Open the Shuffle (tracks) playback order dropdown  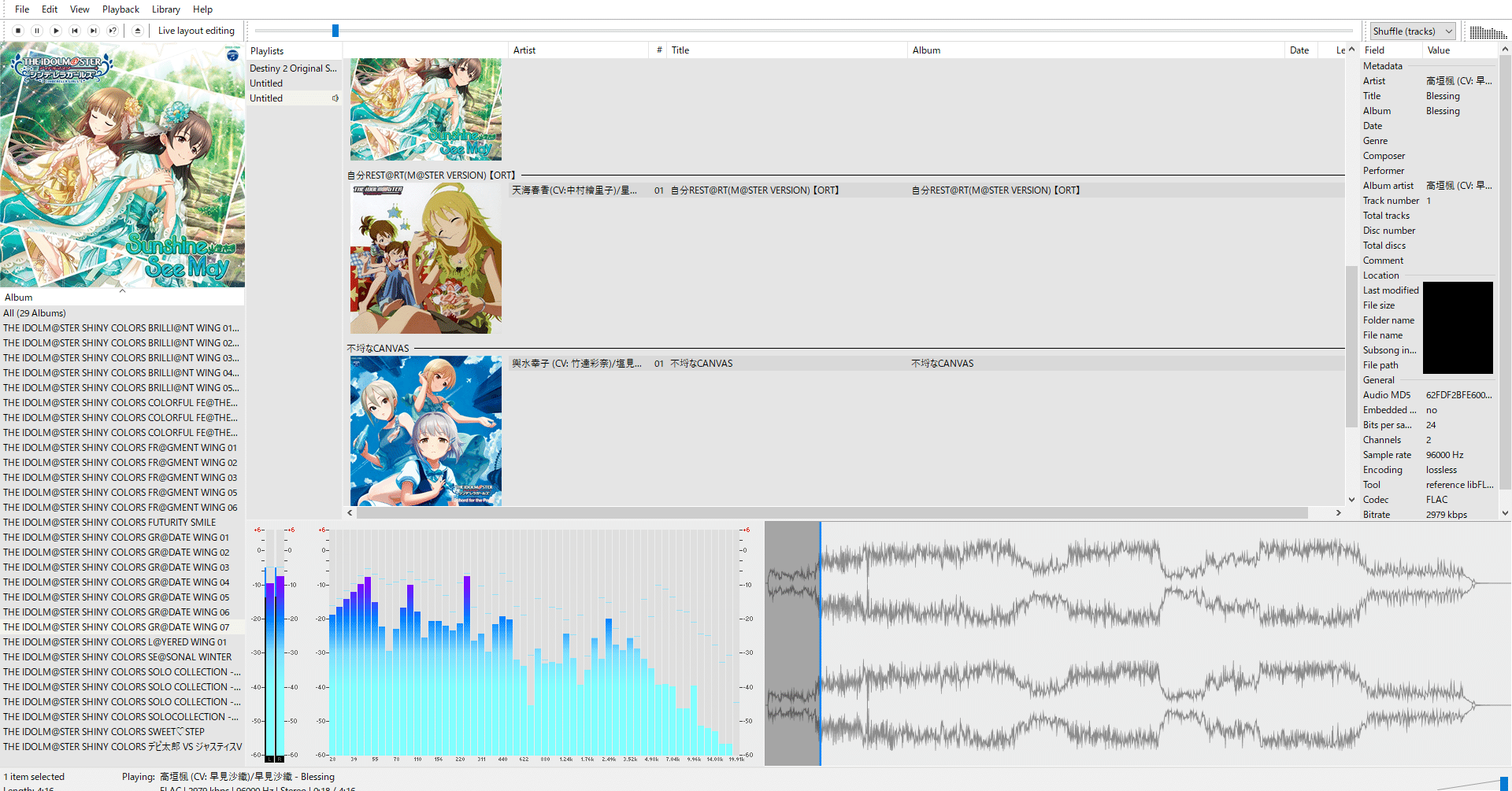coord(1413,31)
